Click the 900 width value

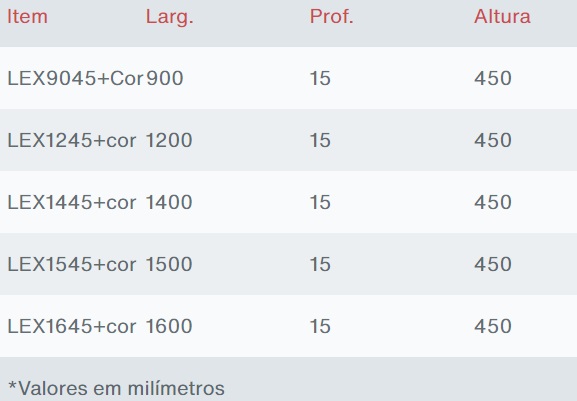(x=165, y=78)
